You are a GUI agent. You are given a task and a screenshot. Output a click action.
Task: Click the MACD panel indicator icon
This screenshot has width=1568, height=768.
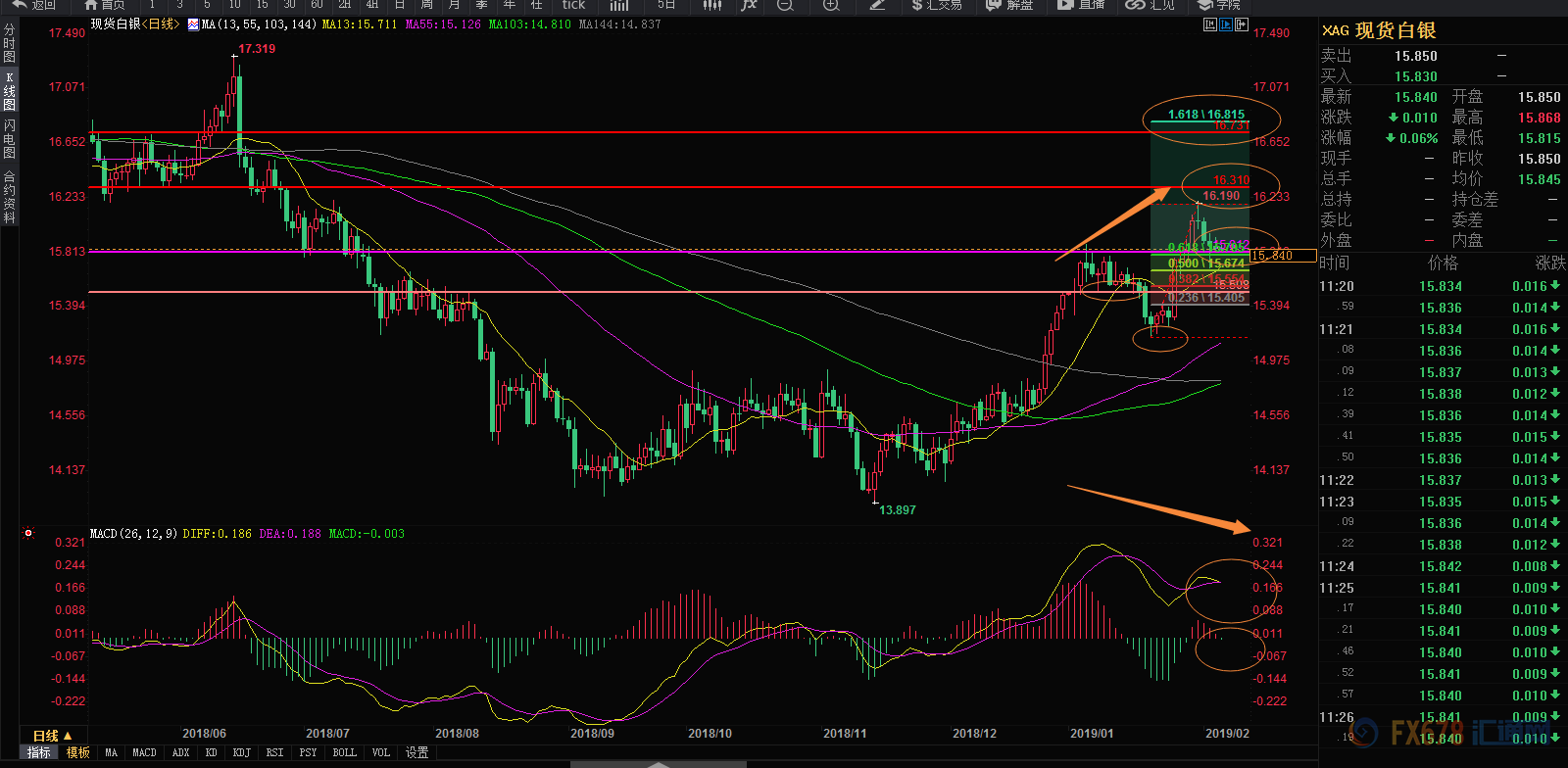28,534
